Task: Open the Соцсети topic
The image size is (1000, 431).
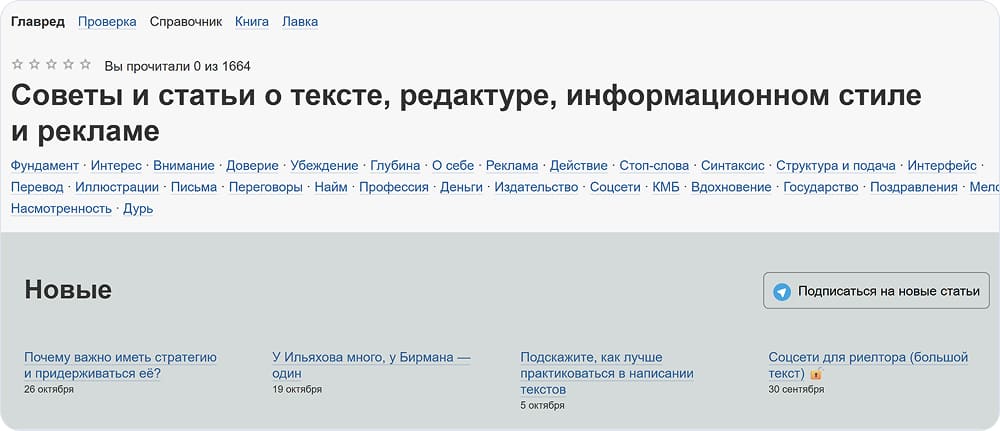Action: [615, 187]
